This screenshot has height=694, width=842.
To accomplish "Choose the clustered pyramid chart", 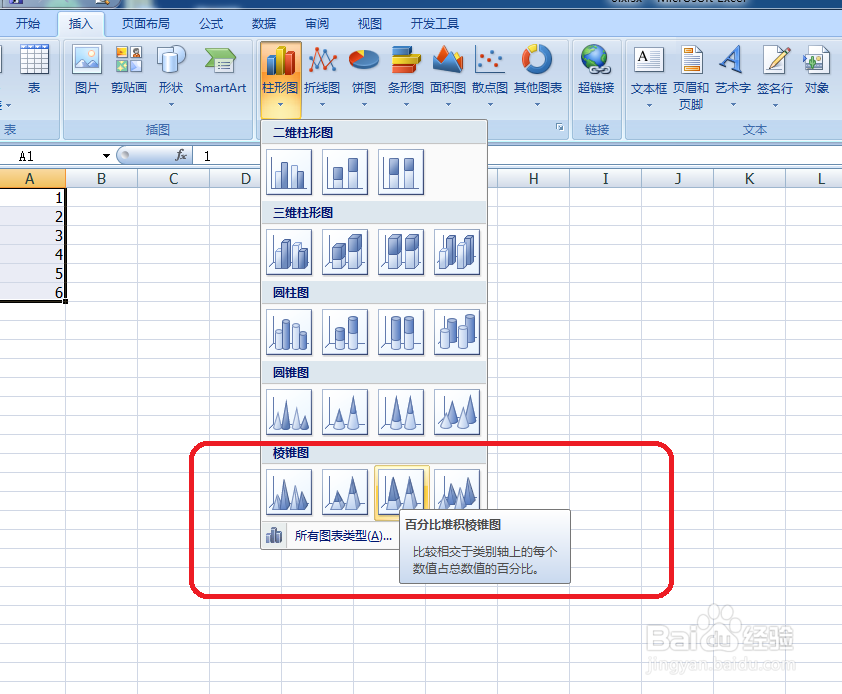I will (x=289, y=492).
